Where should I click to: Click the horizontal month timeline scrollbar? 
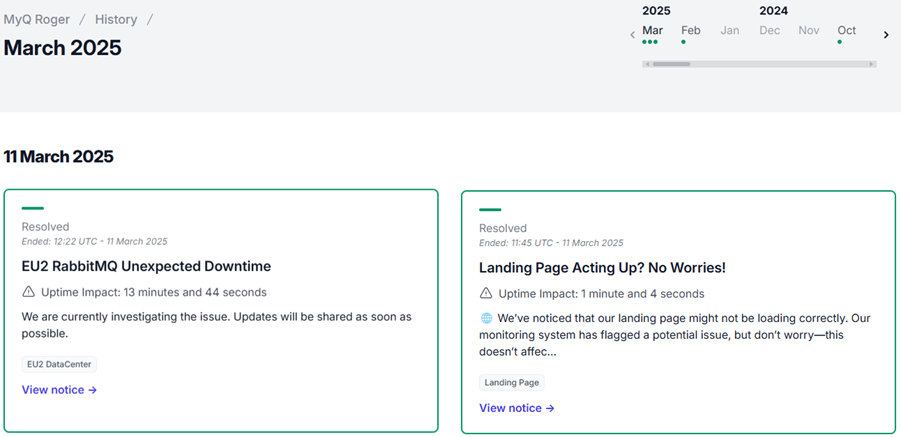click(x=672, y=64)
